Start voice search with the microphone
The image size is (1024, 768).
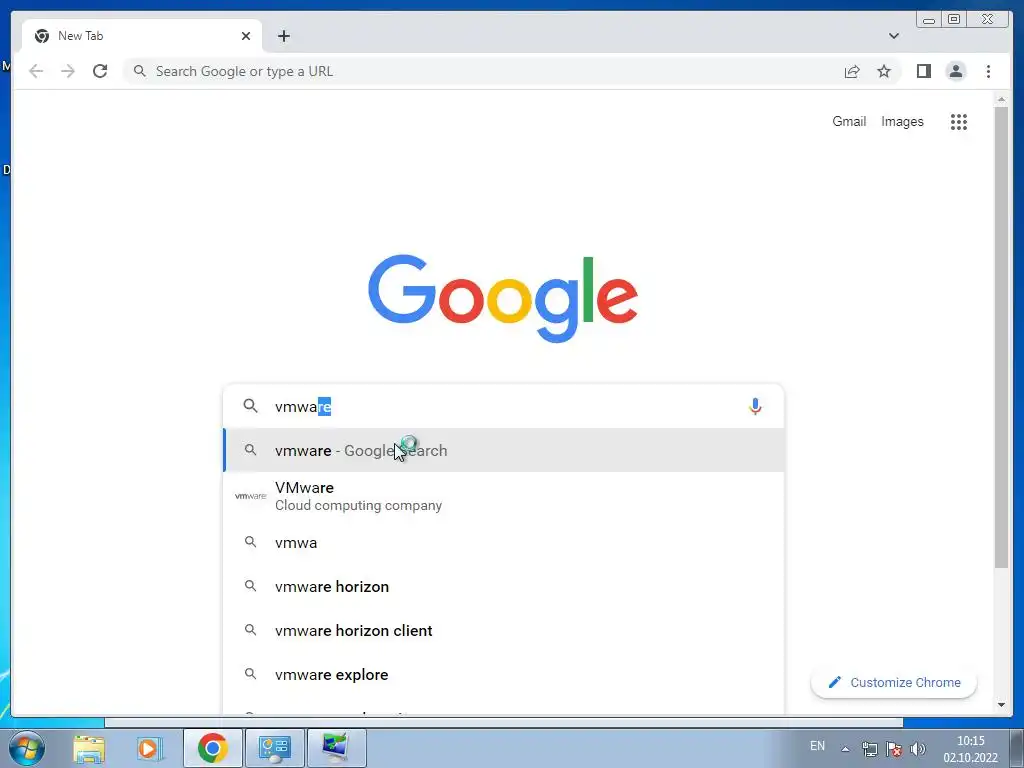(x=755, y=406)
